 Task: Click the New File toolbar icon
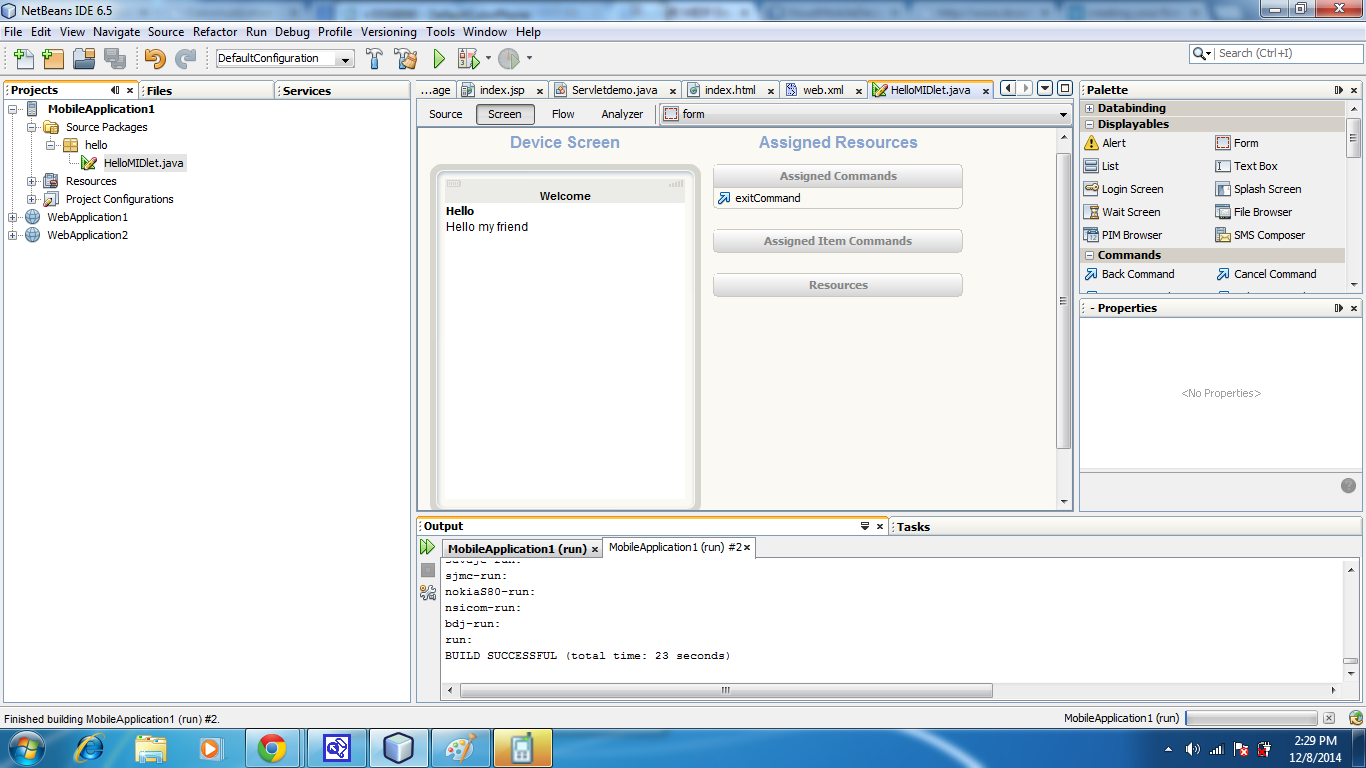click(x=23, y=58)
